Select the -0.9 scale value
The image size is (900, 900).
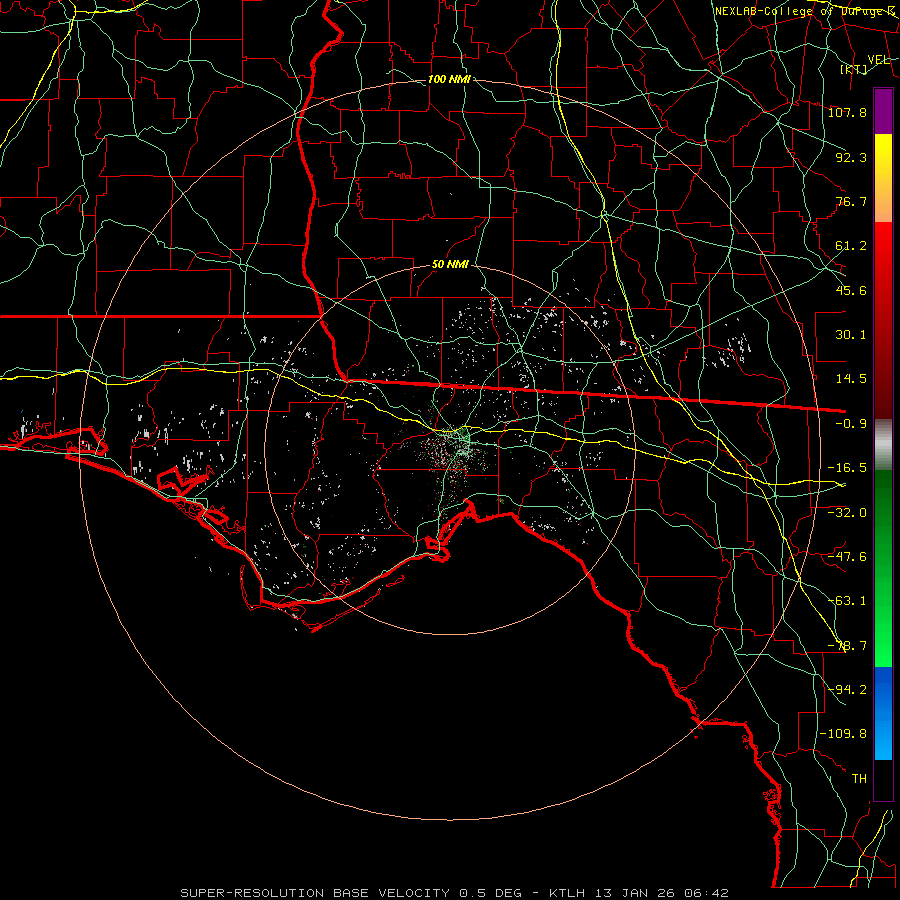851,424
